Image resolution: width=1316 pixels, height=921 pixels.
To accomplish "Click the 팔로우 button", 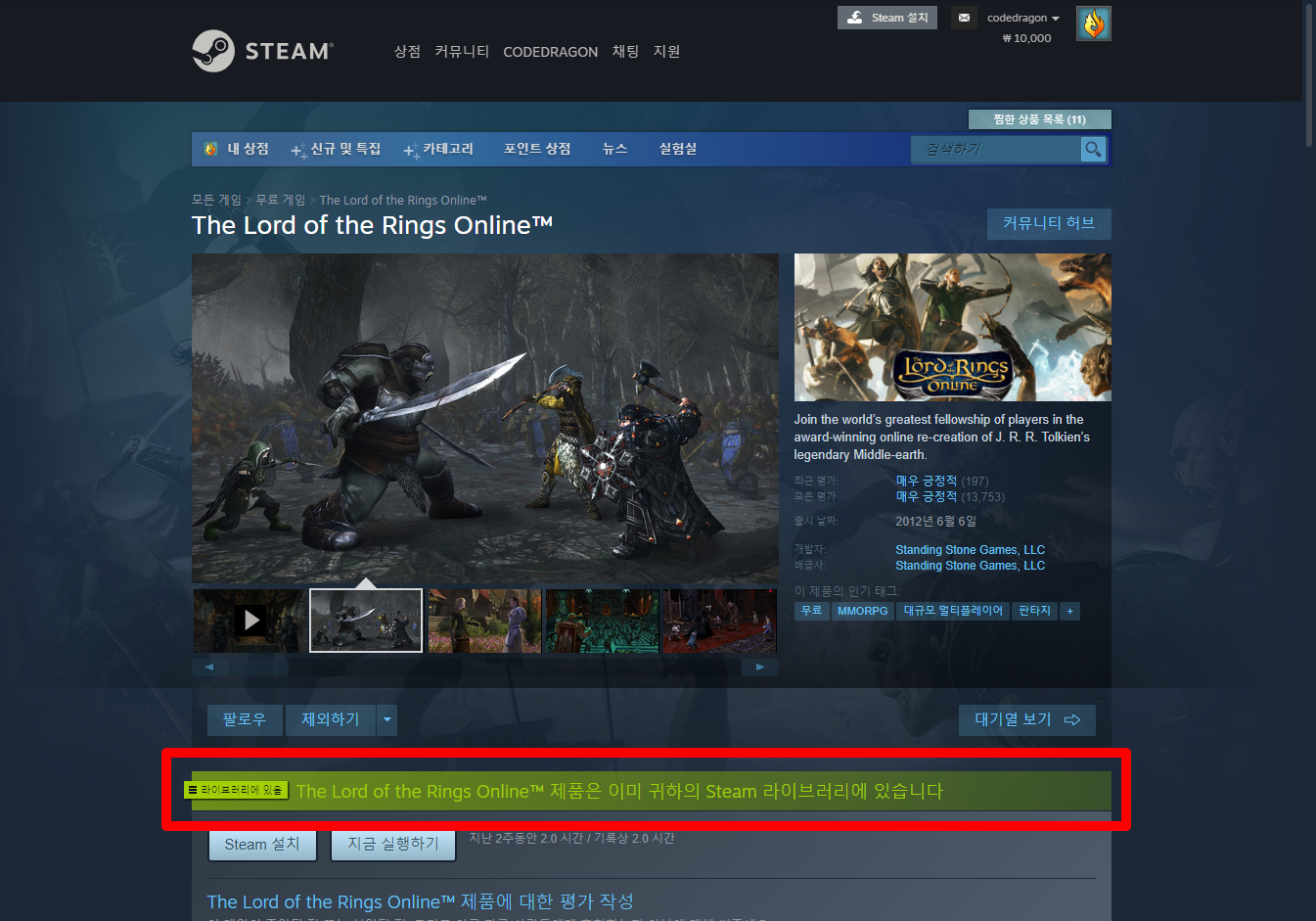I will click(245, 719).
